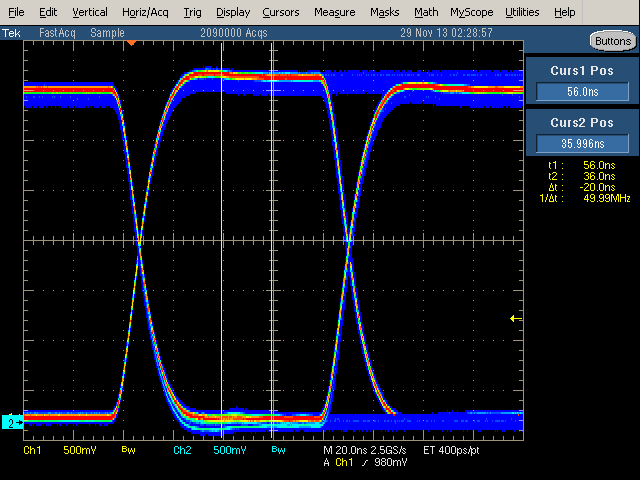
Task: Select the Curs1 Pos value field
Action: (x=582, y=91)
